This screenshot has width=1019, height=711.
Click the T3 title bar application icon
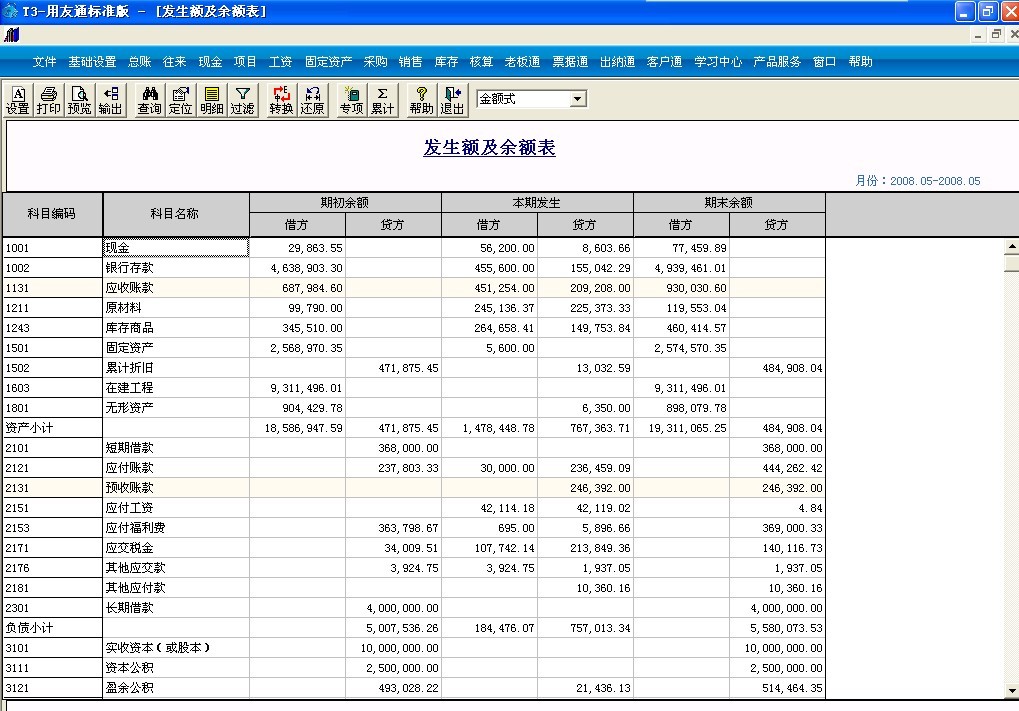[10, 11]
